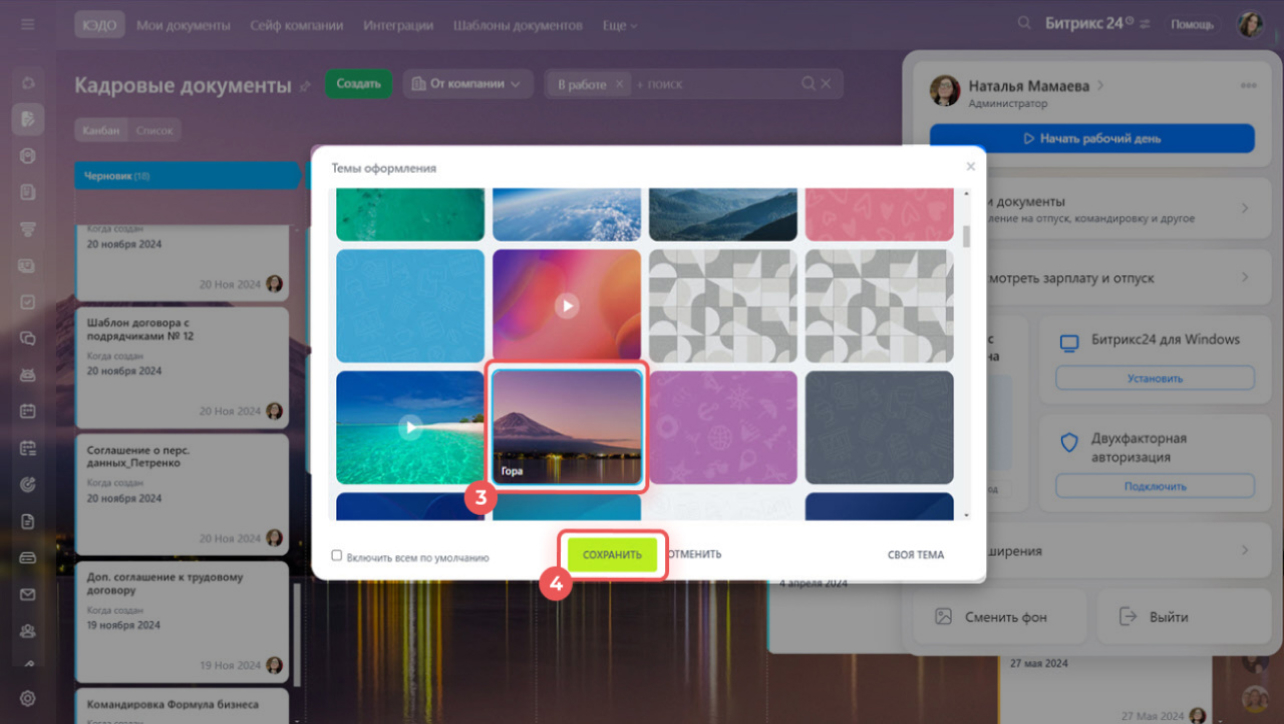
Task: Click the swap arrows icon beside the Битрикс24 logo
Action: point(1145,24)
